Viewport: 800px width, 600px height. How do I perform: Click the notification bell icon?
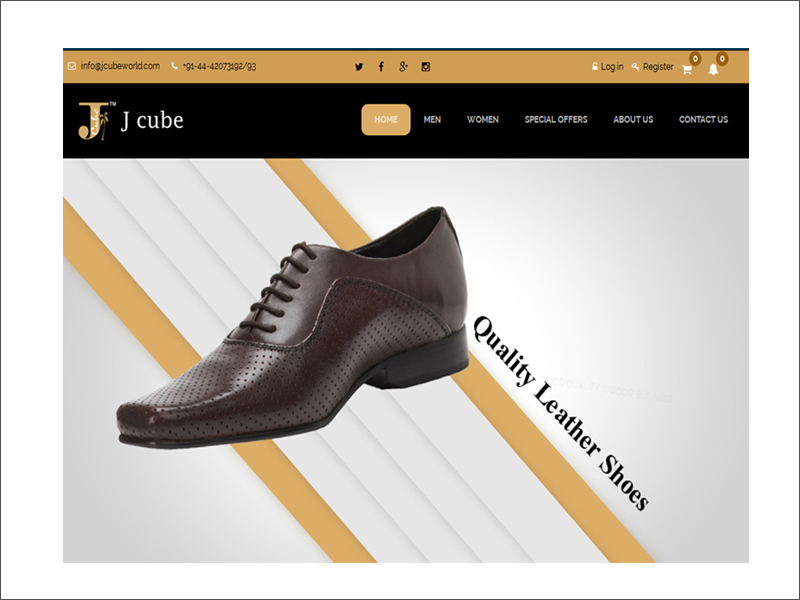[x=713, y=69]
